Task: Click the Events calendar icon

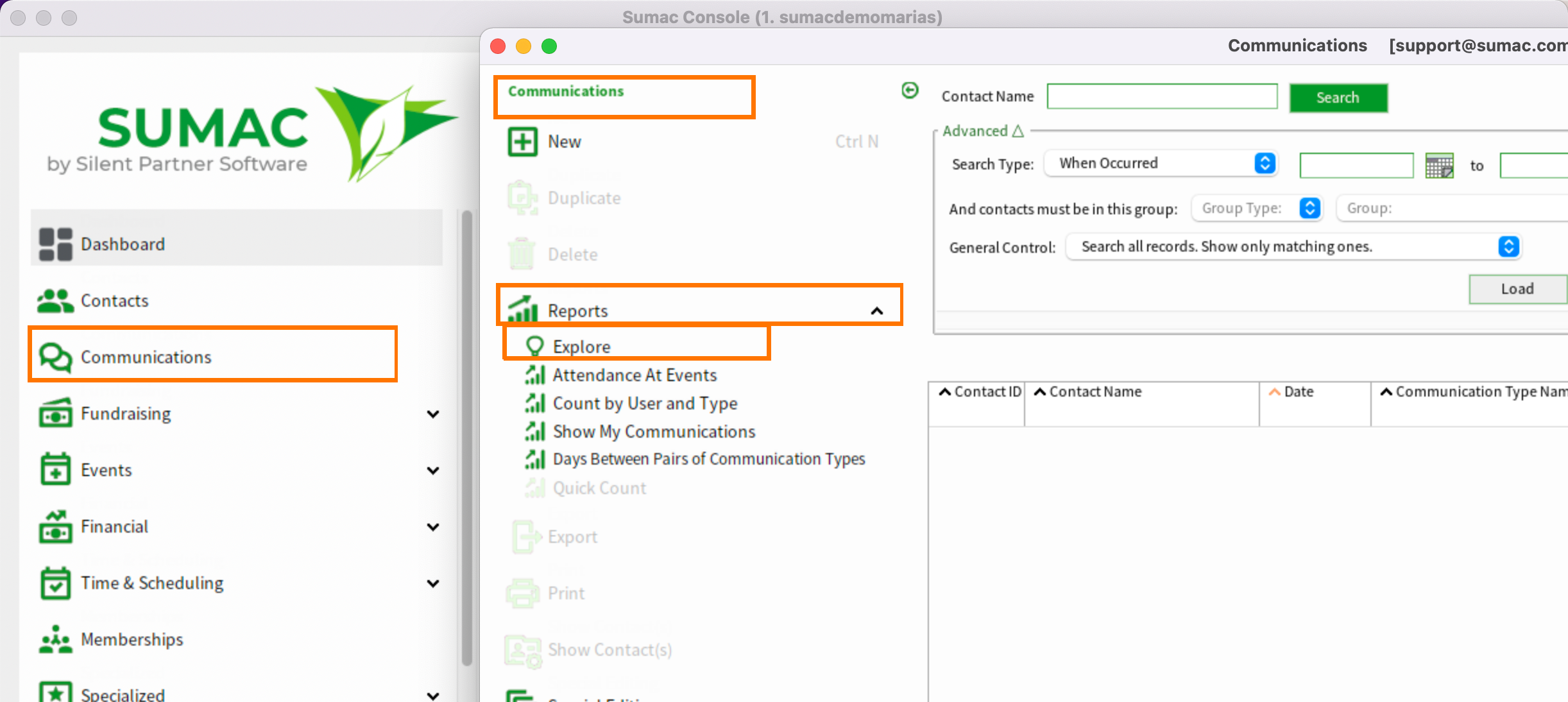Action: click(x=55, y=470)
